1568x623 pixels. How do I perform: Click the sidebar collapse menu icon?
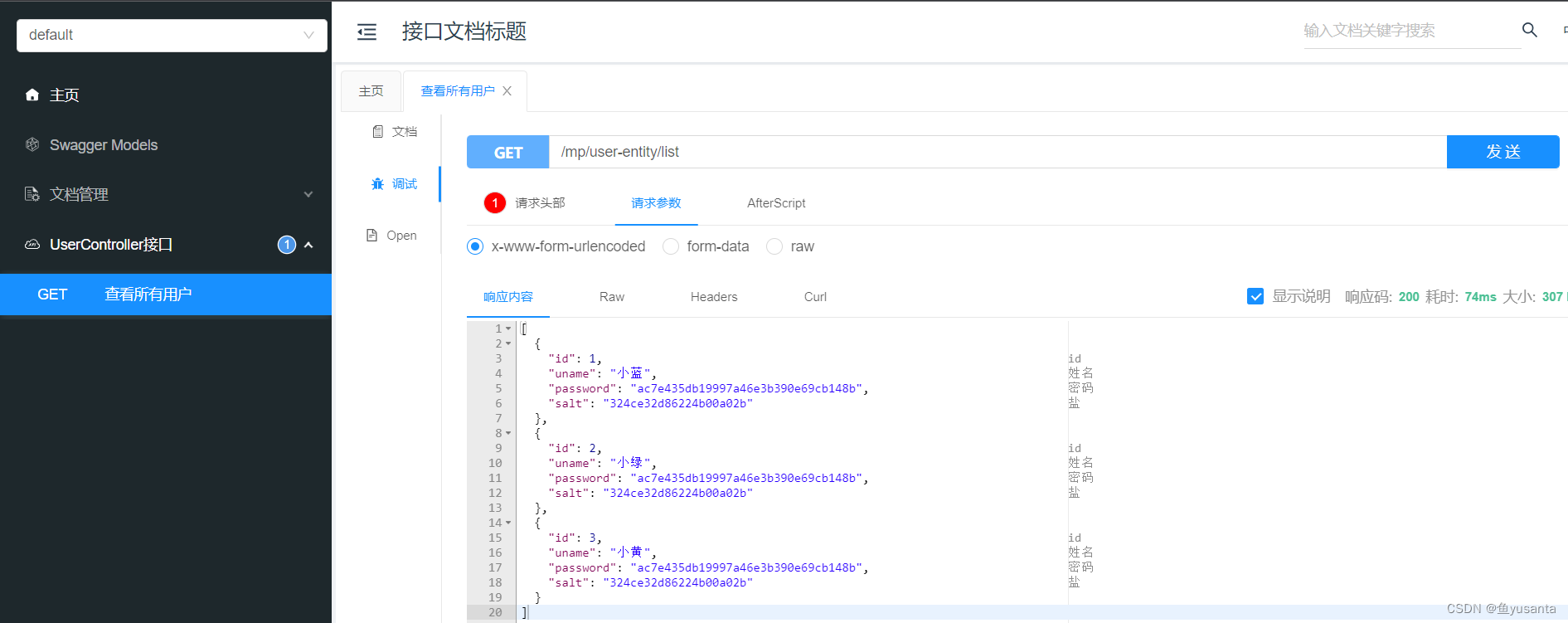(367, 32)
